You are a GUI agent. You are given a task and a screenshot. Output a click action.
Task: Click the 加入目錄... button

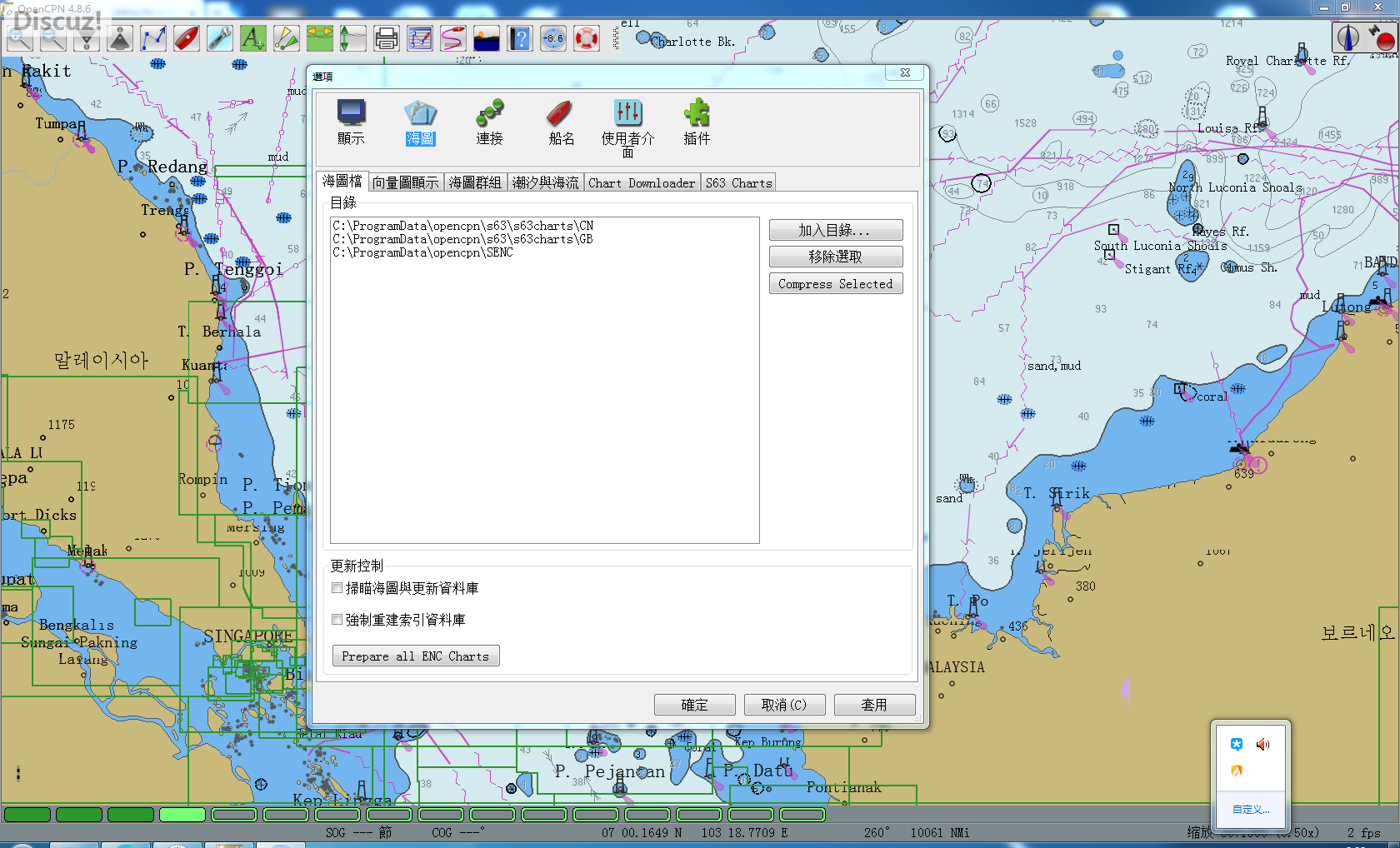pos(835,230)
